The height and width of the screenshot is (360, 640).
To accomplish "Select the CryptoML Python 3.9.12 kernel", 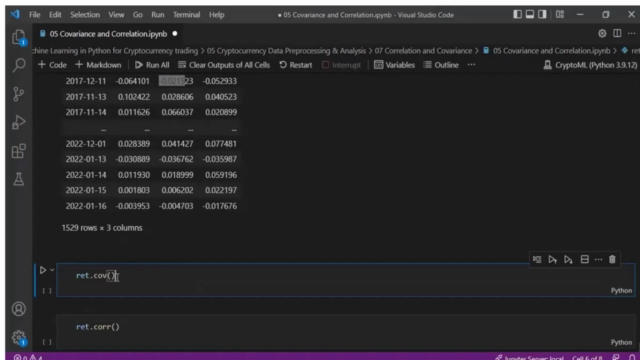I will [590, 65].
